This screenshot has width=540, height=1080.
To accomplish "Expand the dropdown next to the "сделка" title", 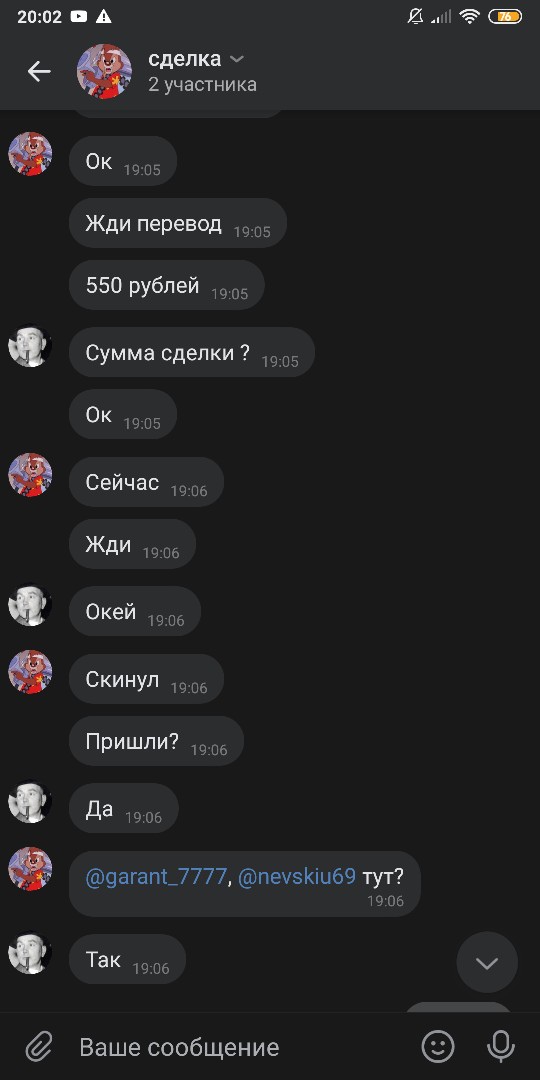I will [x=236, y=60].
